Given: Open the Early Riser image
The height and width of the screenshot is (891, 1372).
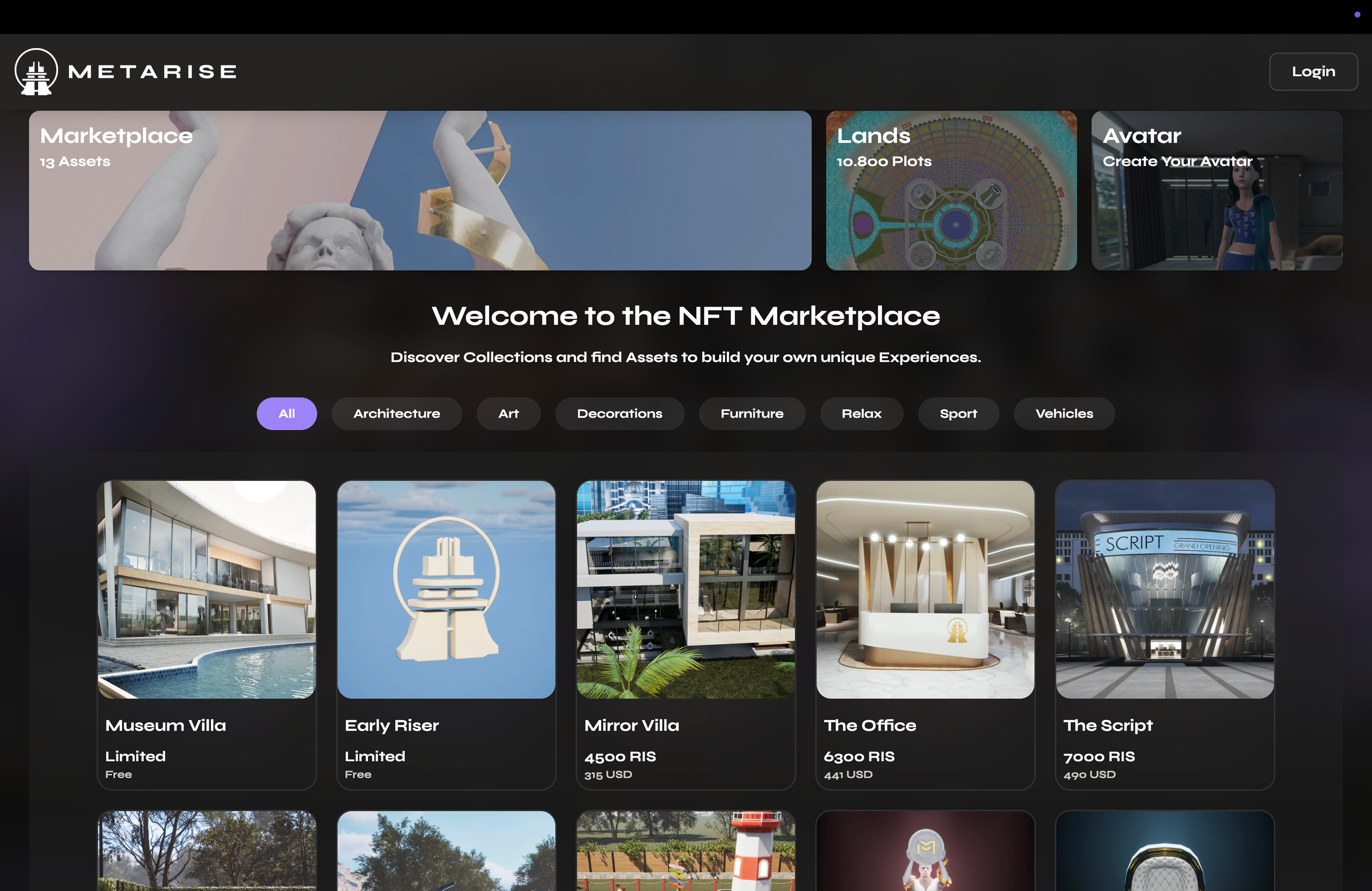Looking at the screenshot, I should click(x=446, y=590).
